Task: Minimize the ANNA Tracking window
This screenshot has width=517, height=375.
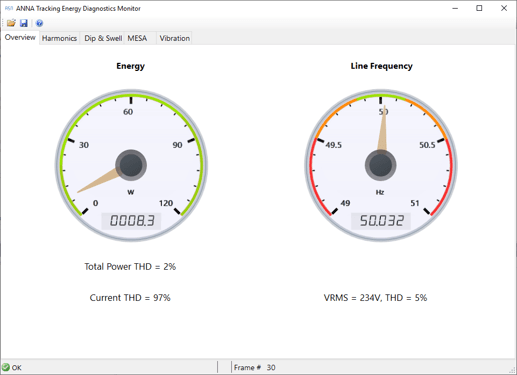Action: click(455, 8)
